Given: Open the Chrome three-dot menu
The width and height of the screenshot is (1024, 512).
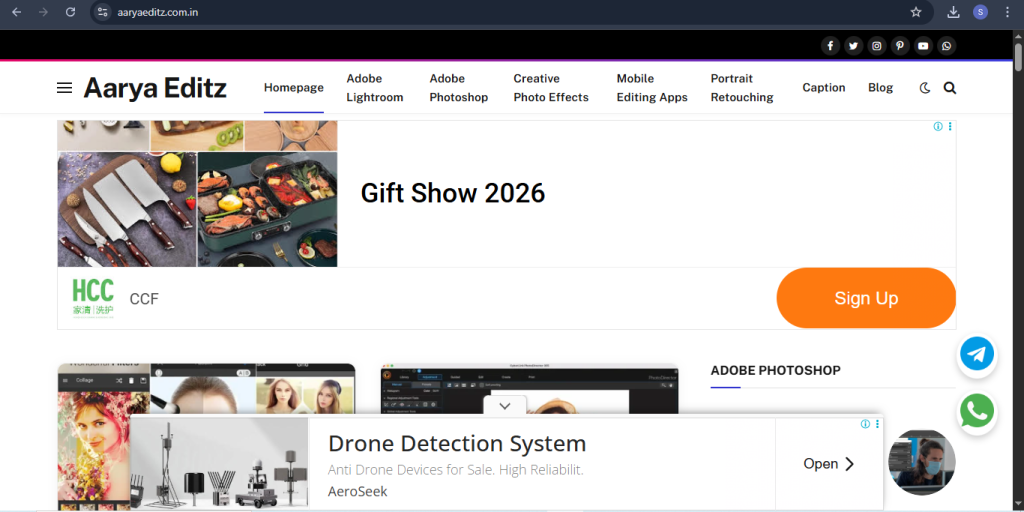Looking at the screenshot, I should pos(1006,12).
